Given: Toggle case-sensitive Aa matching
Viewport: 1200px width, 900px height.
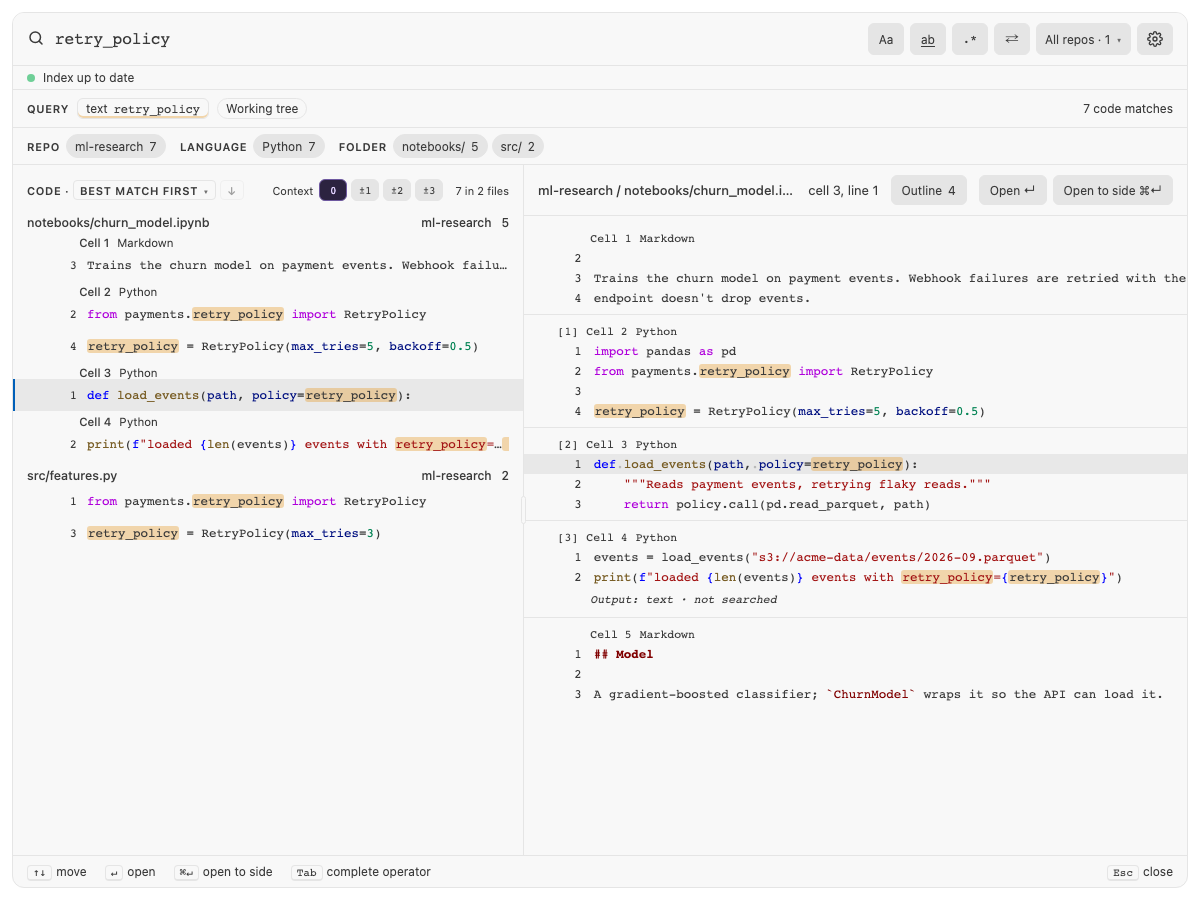Looking at the screenshot, I should tap(886, 39).
